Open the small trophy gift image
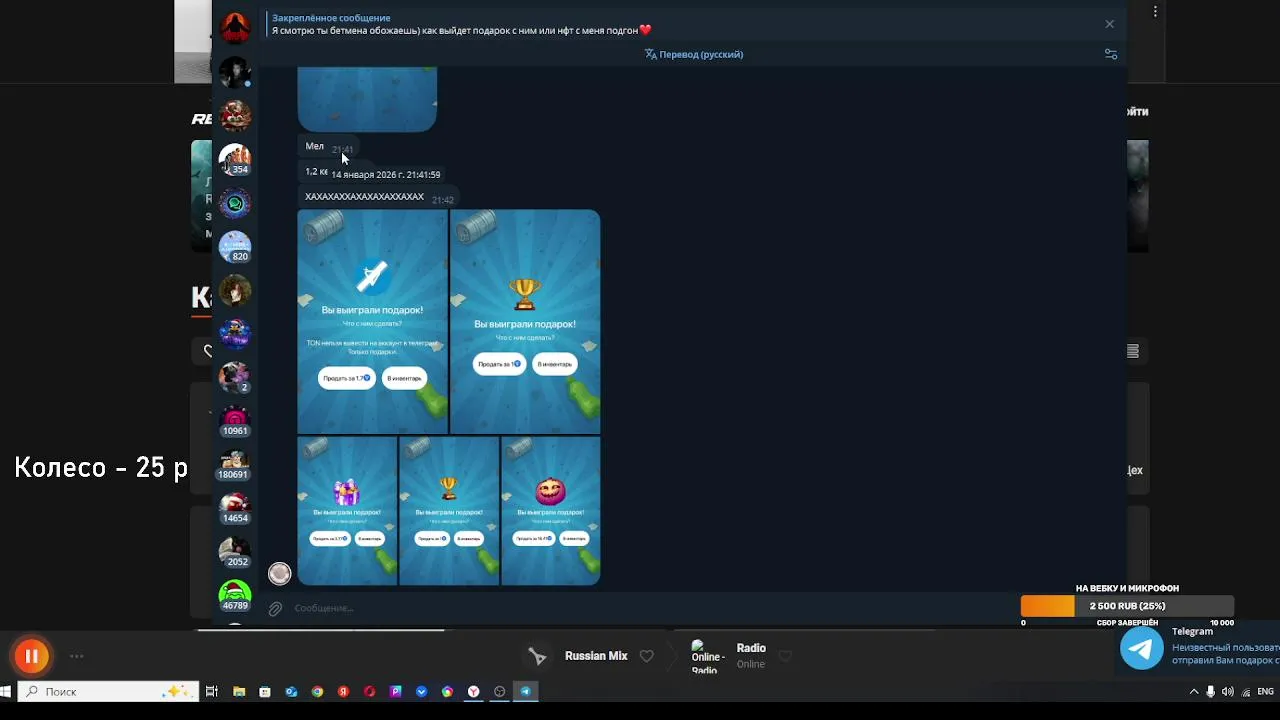 [x=449, y=511]
